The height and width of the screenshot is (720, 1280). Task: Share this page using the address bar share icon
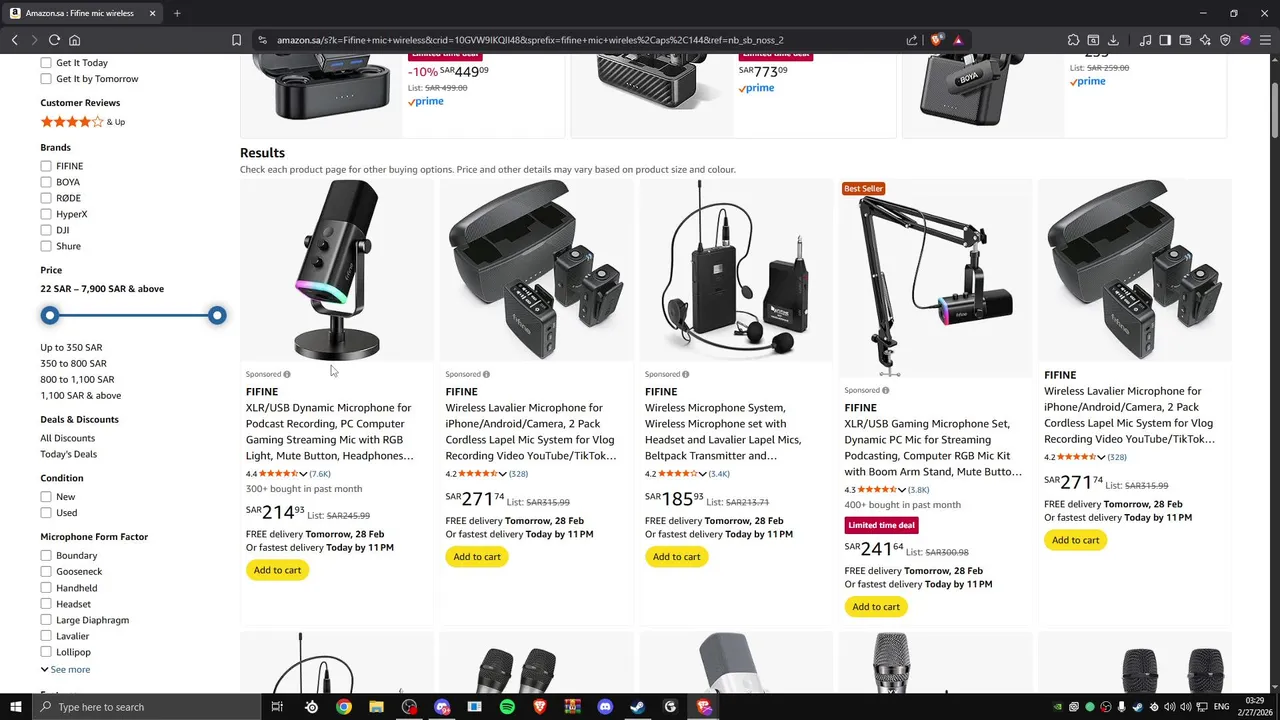click(x=912, y=40)
